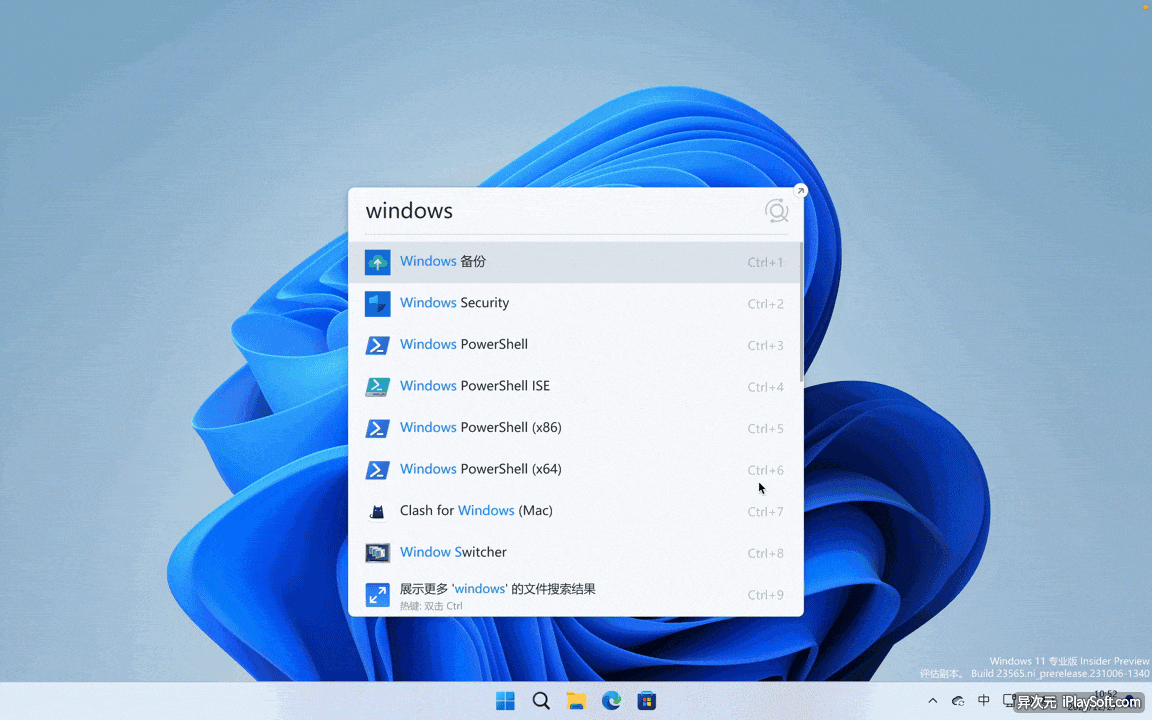
Task: Click the Clash for Windows cat icon
Action: 378,511
